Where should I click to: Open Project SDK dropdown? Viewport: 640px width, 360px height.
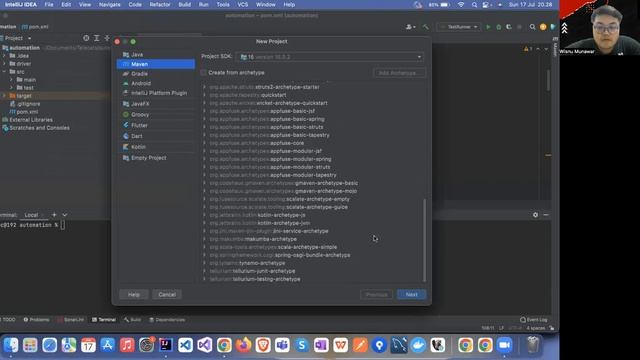point(330,57)
